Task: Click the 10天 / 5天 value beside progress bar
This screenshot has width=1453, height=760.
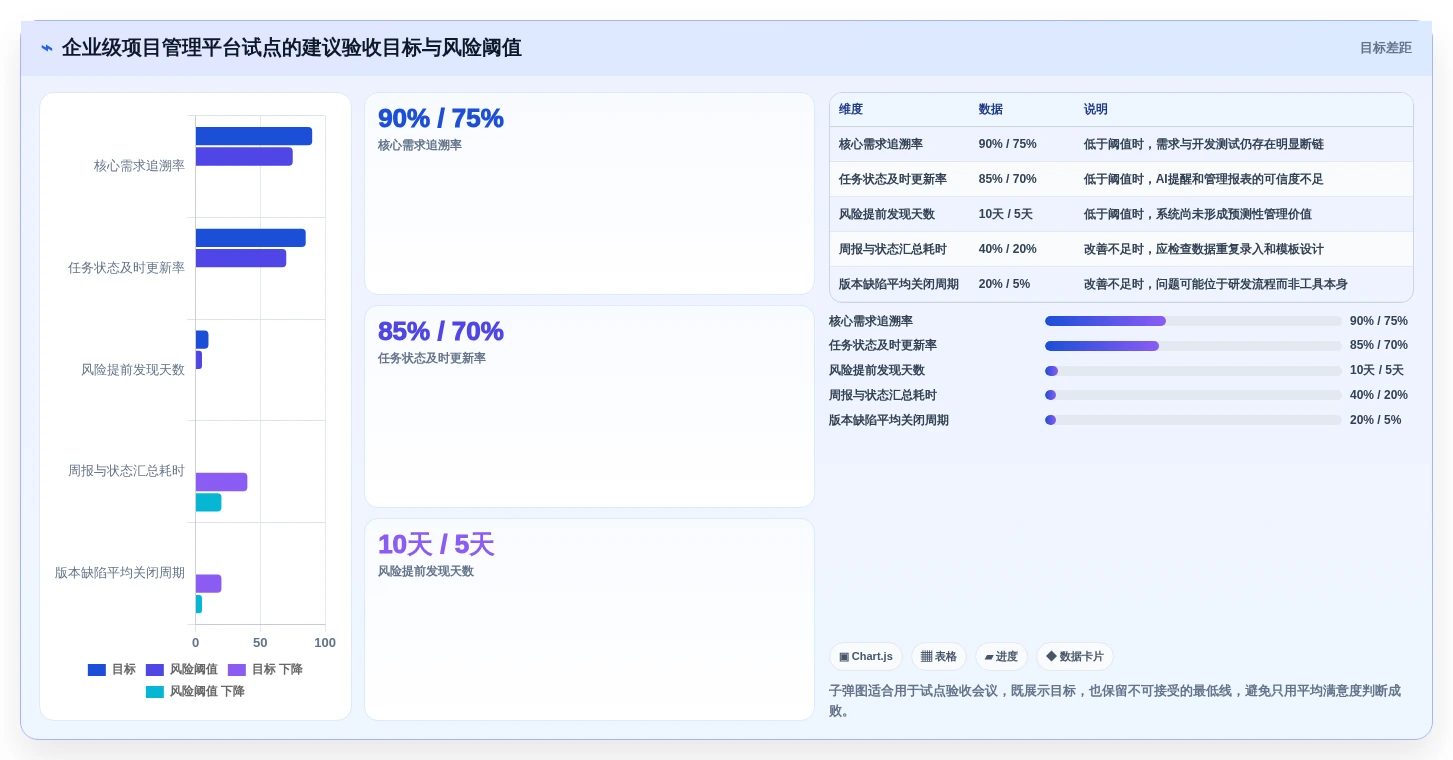Action: tap(1377, 371)
